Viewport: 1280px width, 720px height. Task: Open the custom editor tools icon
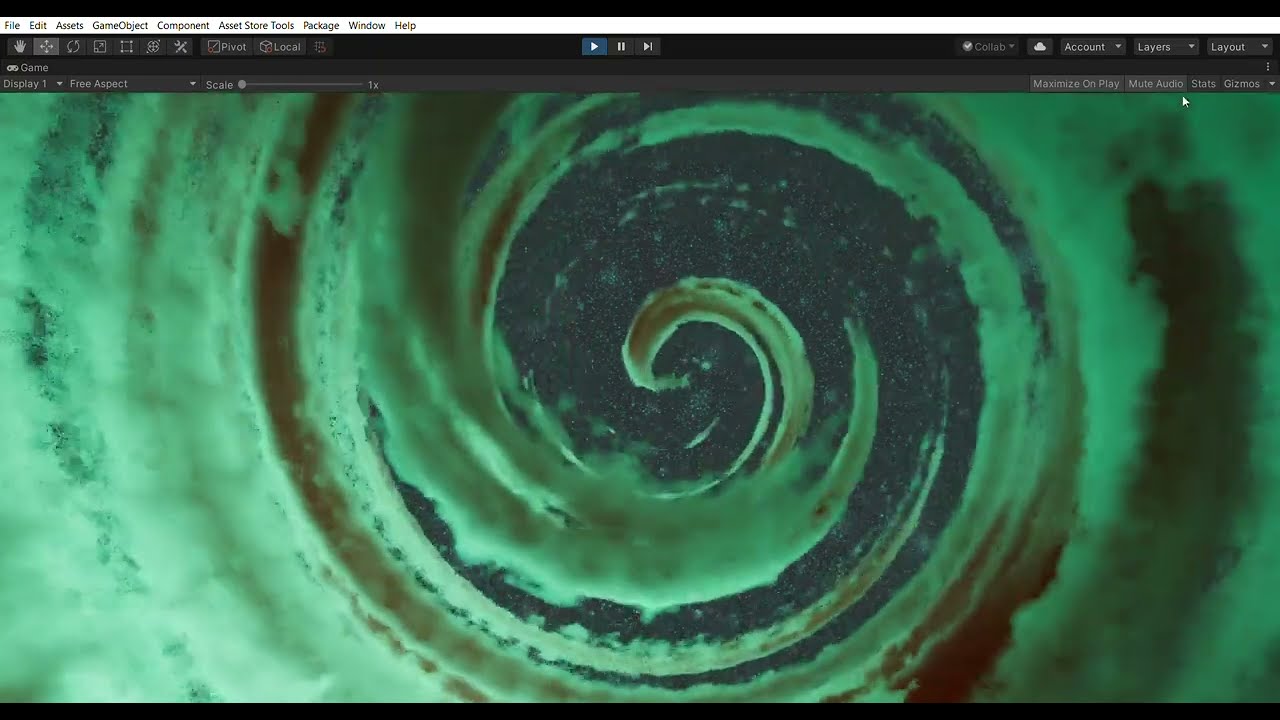pos(181,47)
